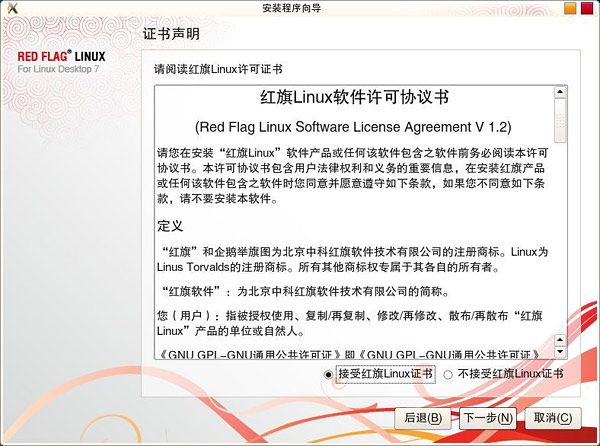
Task: Close the installer with the red title bar button
Action: (587, 8)
